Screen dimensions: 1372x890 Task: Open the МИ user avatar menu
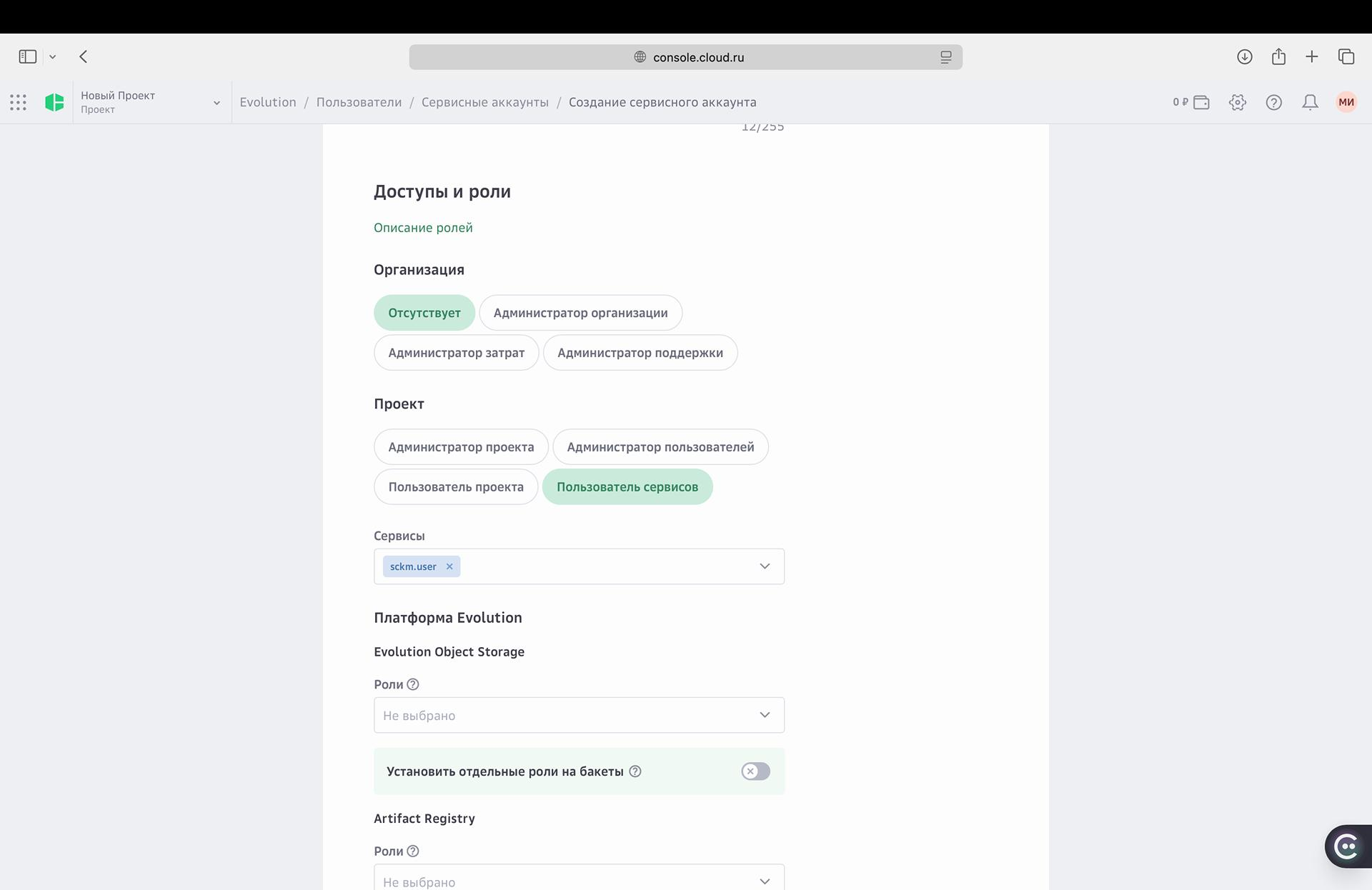[1346, 102]
